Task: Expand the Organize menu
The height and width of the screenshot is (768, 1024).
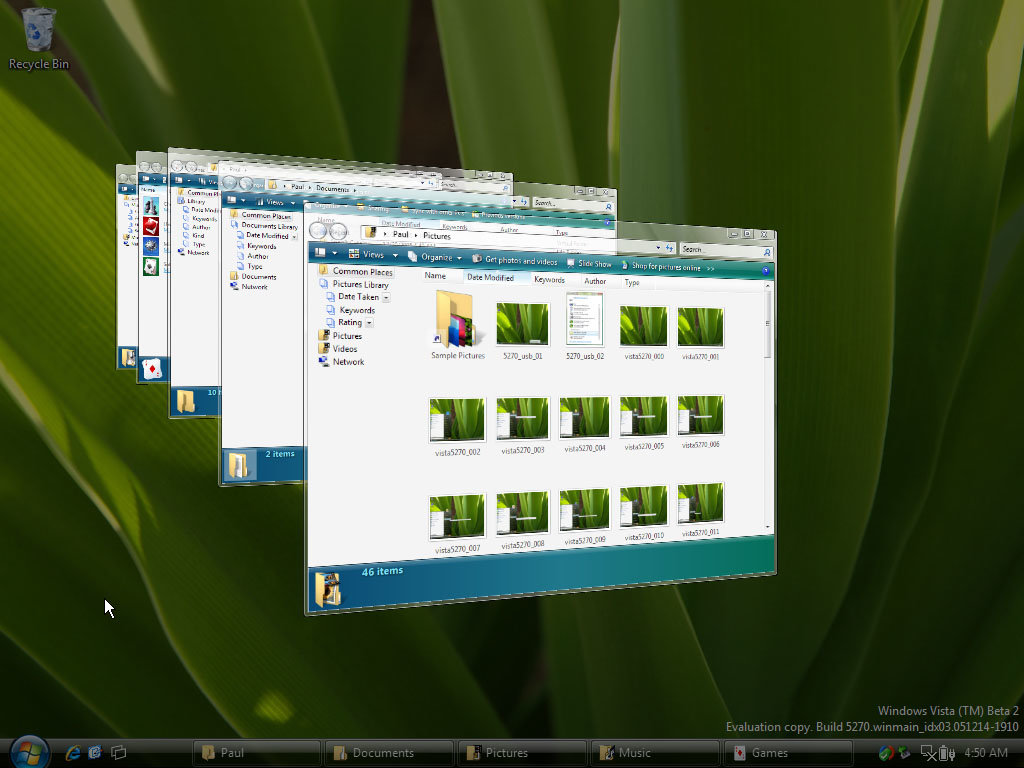Action: [x=435, y=257]
